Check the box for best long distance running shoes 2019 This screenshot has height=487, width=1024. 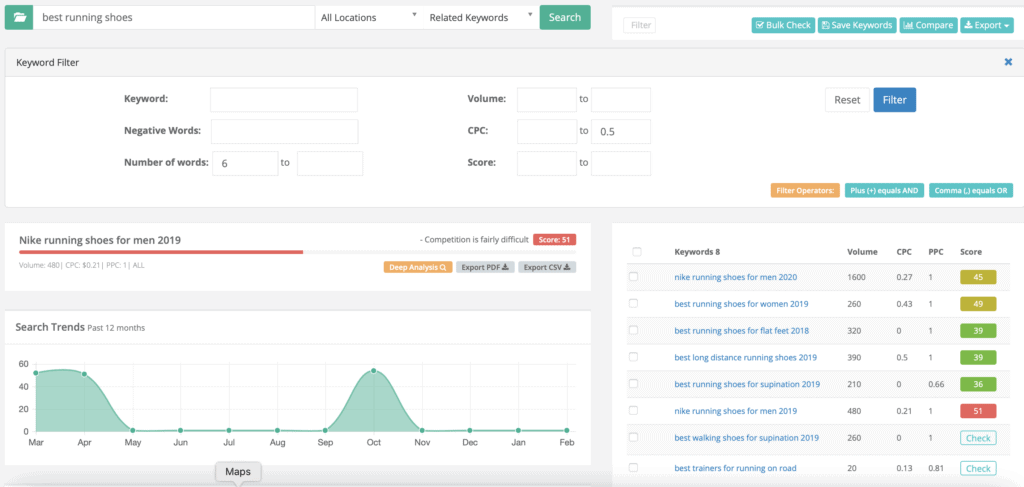[633, 357]
